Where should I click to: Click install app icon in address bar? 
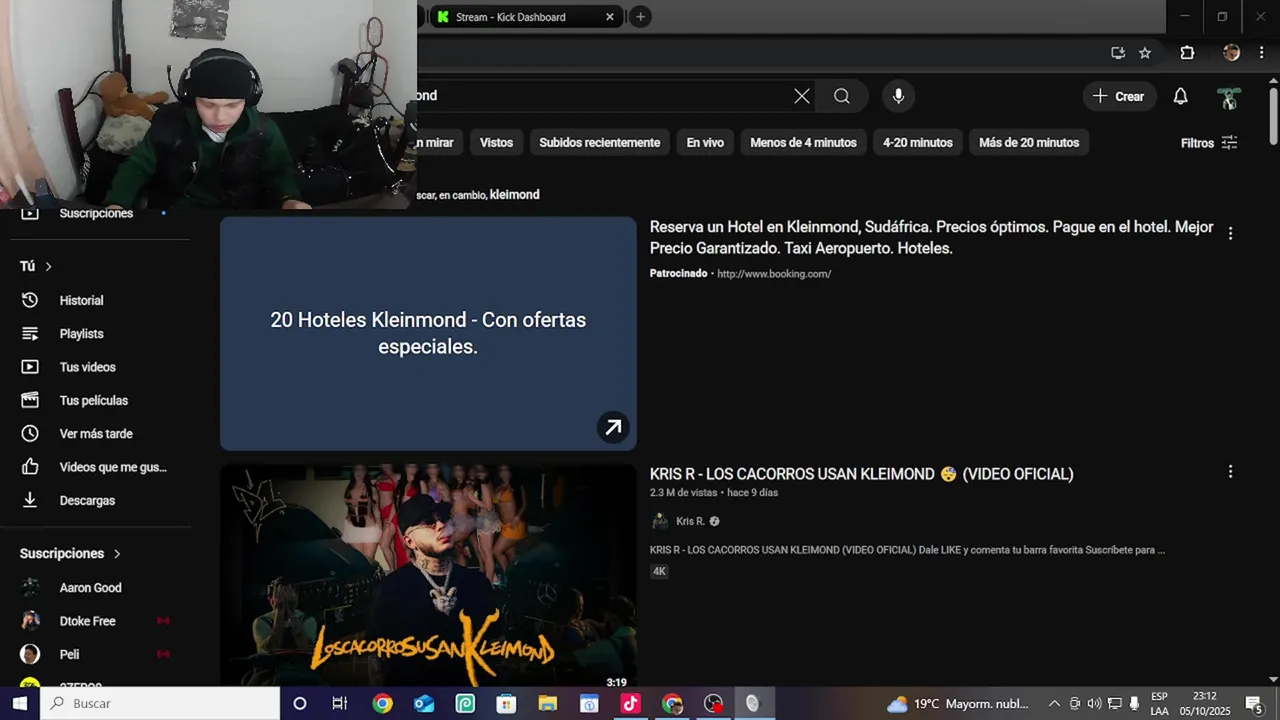(1118, 53)
